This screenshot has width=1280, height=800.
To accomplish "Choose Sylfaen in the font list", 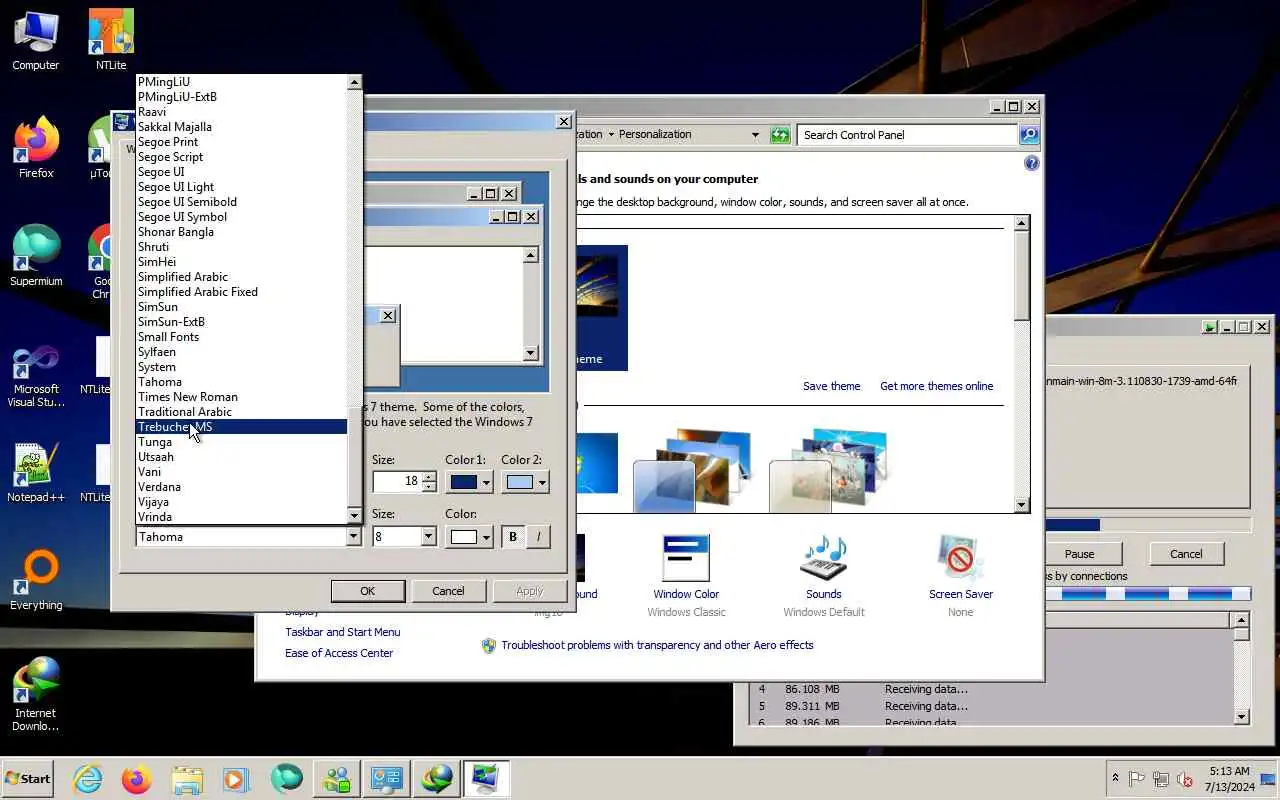I will (x=241, y=352).
